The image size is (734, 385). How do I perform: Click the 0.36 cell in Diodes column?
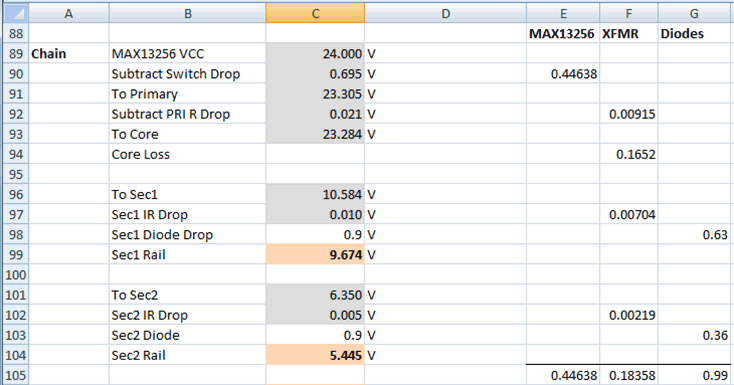click(x=694, y=335)
